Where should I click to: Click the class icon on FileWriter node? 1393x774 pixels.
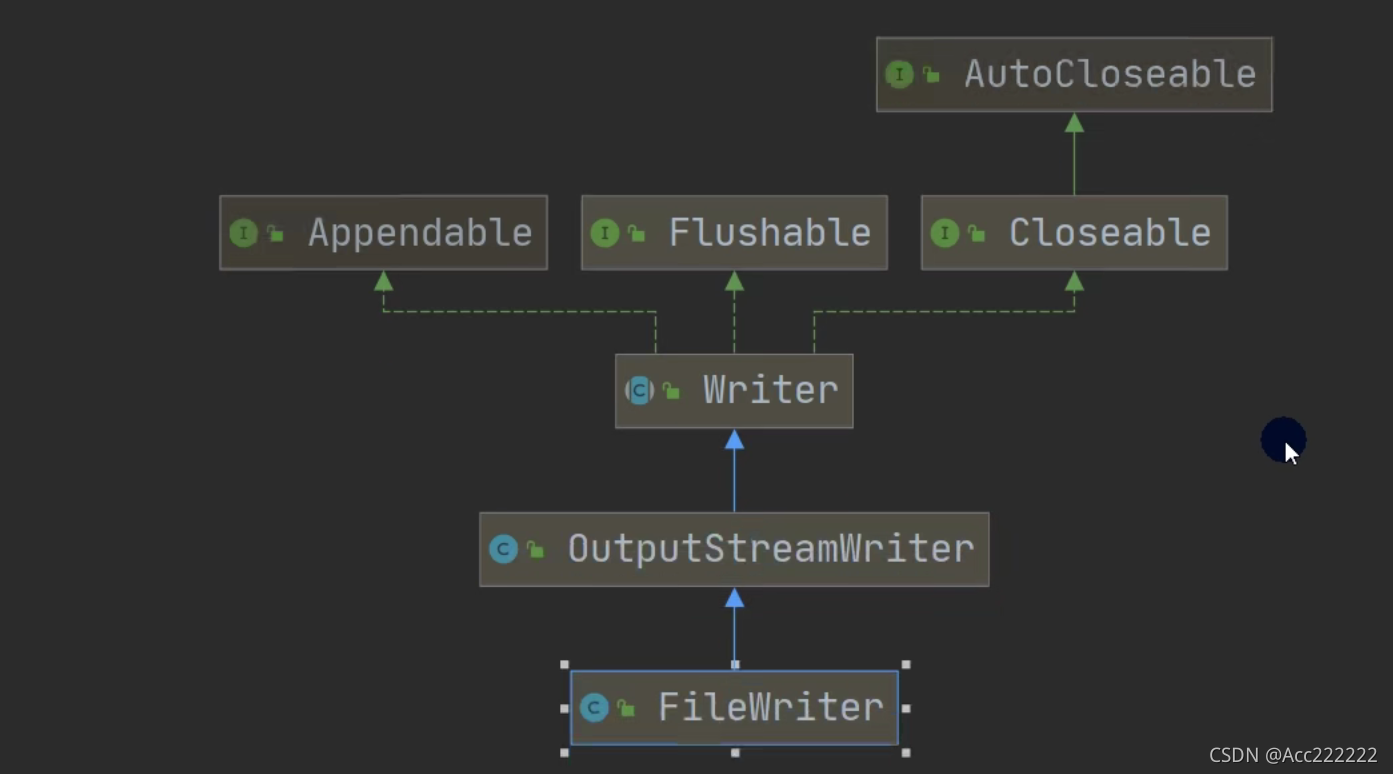click(594, 708)
